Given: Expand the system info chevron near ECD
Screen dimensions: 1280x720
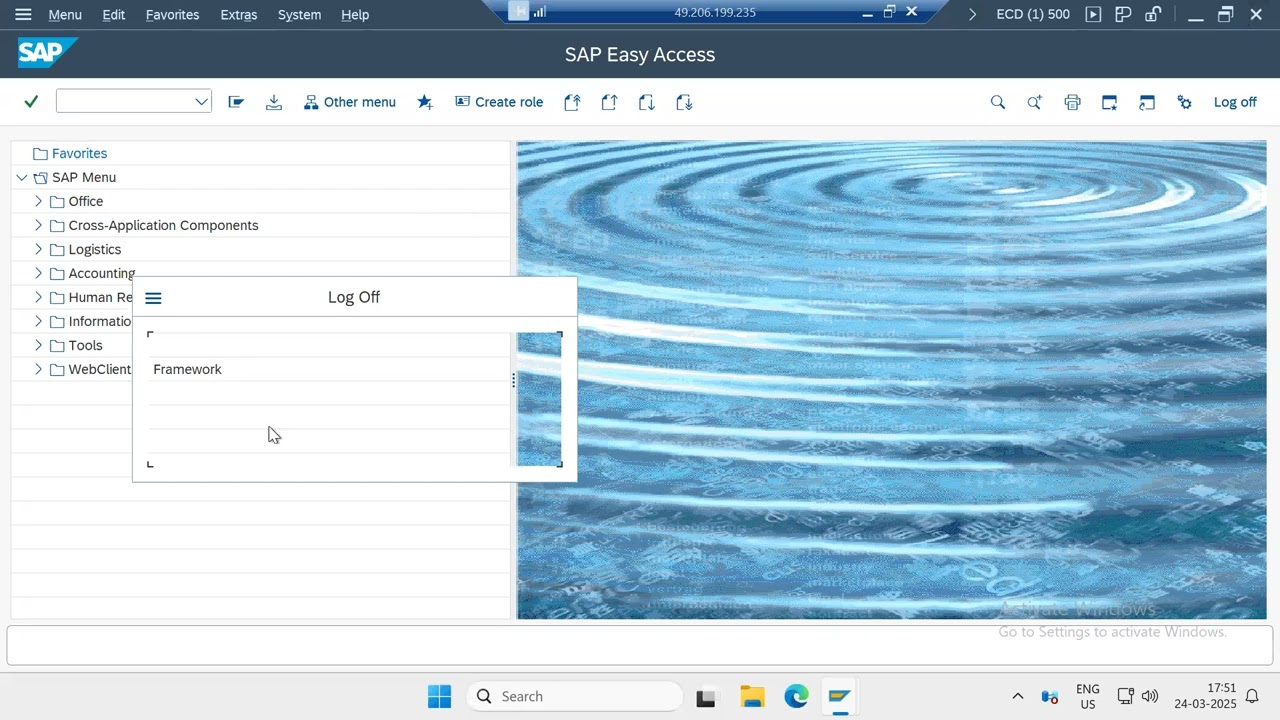Looking at the screenshot, I should pyautogui.click(x=972, y=14).
